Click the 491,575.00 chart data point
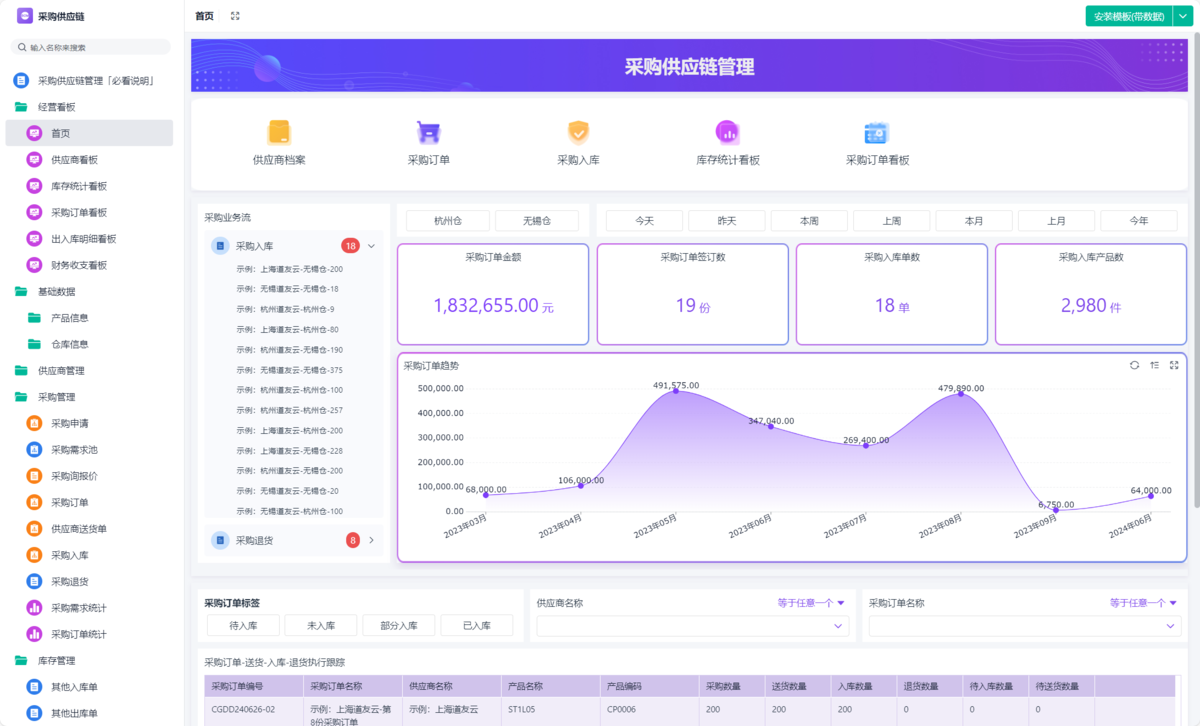The height and width of the screenshot is (726, 1200). [676, 390]
